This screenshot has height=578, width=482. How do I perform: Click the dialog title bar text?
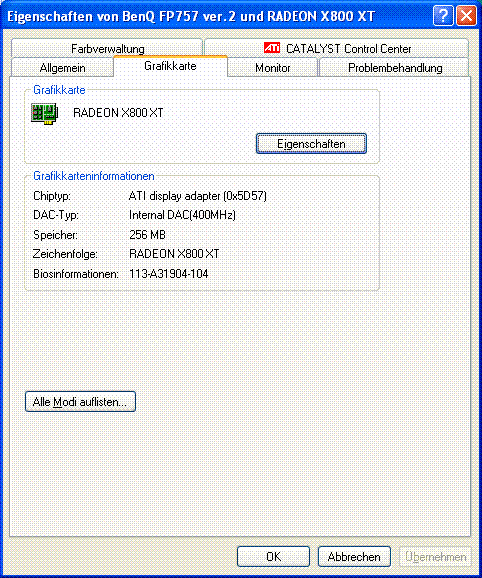click(x=191, y=16)
